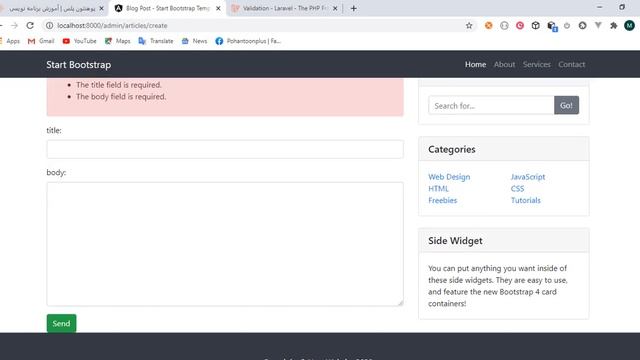640x360 pixels.
Task: Switch to the Validation - Laravel tab
Action: pyautogui.click(x=284, y=8)
